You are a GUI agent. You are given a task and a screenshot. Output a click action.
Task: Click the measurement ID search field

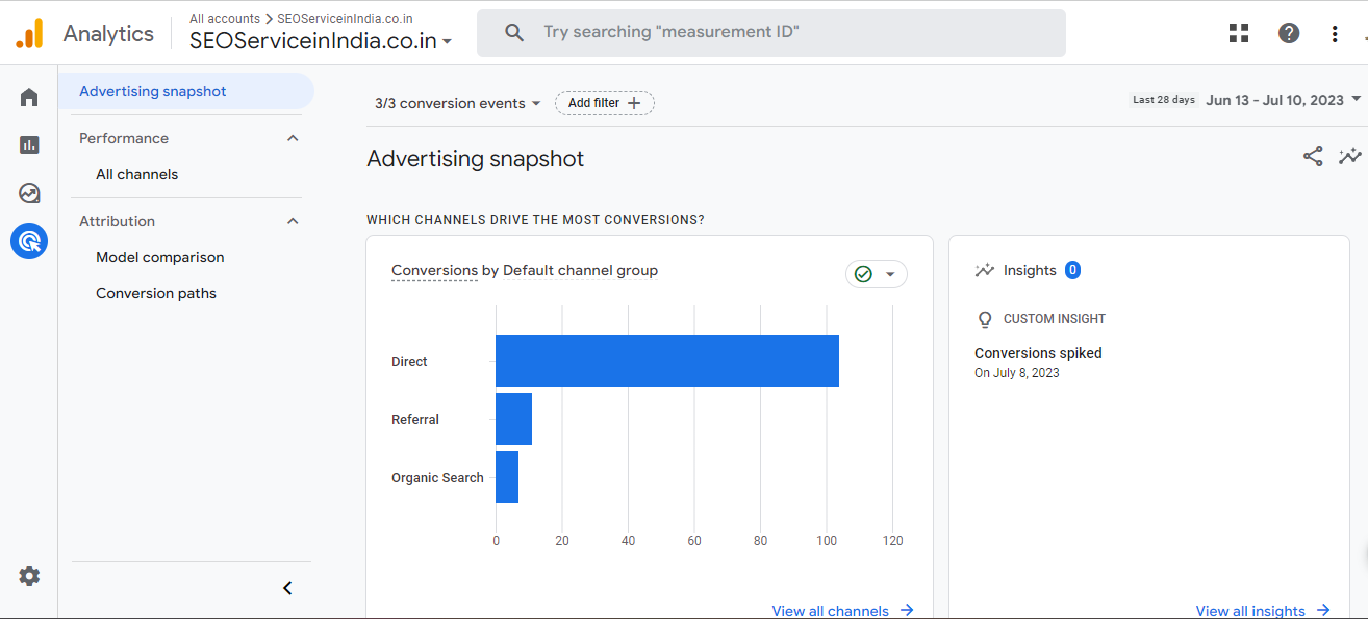(x=770, y=33)
